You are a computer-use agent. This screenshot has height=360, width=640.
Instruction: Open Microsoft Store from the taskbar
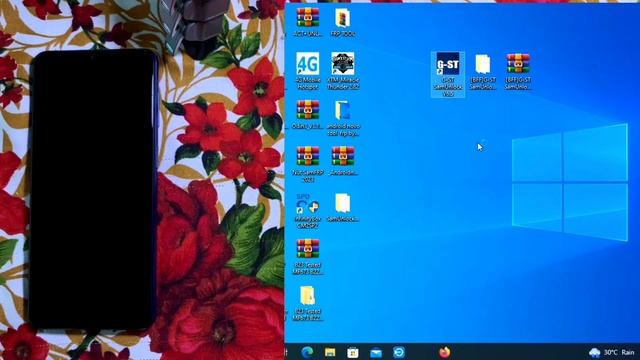coord(353,352)
